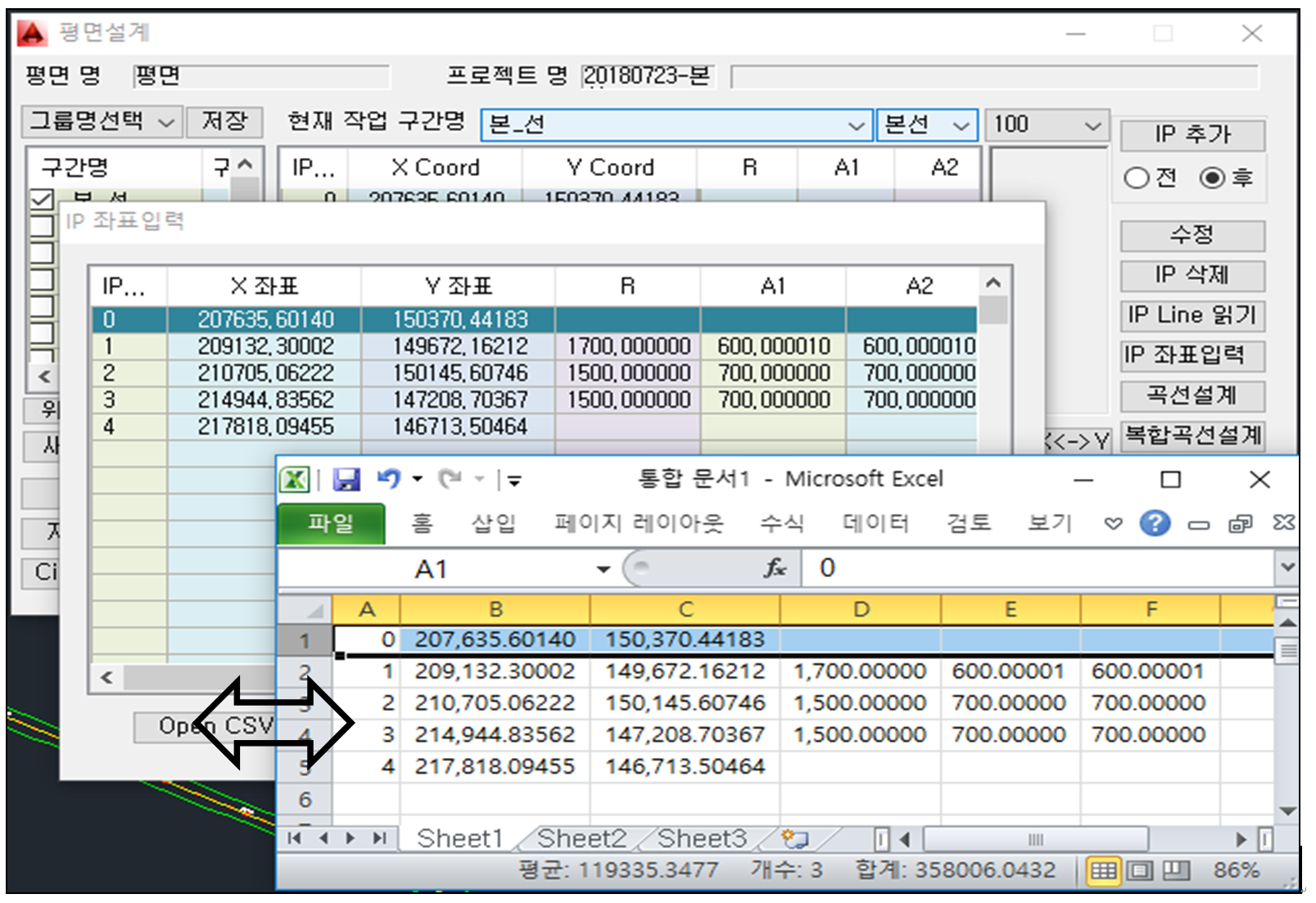Image resolution: width=1316 pixels, height=903 pixels.
Task: Switch to the Sheet2 worksheet tab
Action: click(581, 838)
